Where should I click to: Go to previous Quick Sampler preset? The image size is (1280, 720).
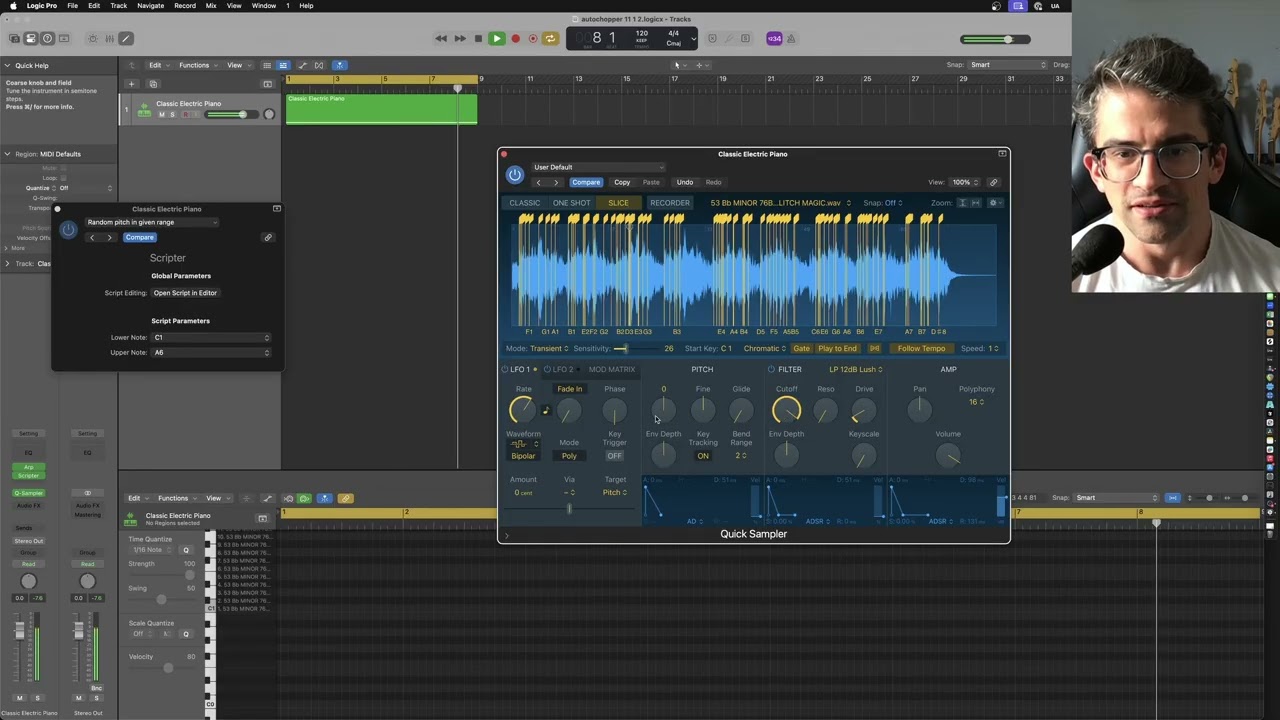538,182
